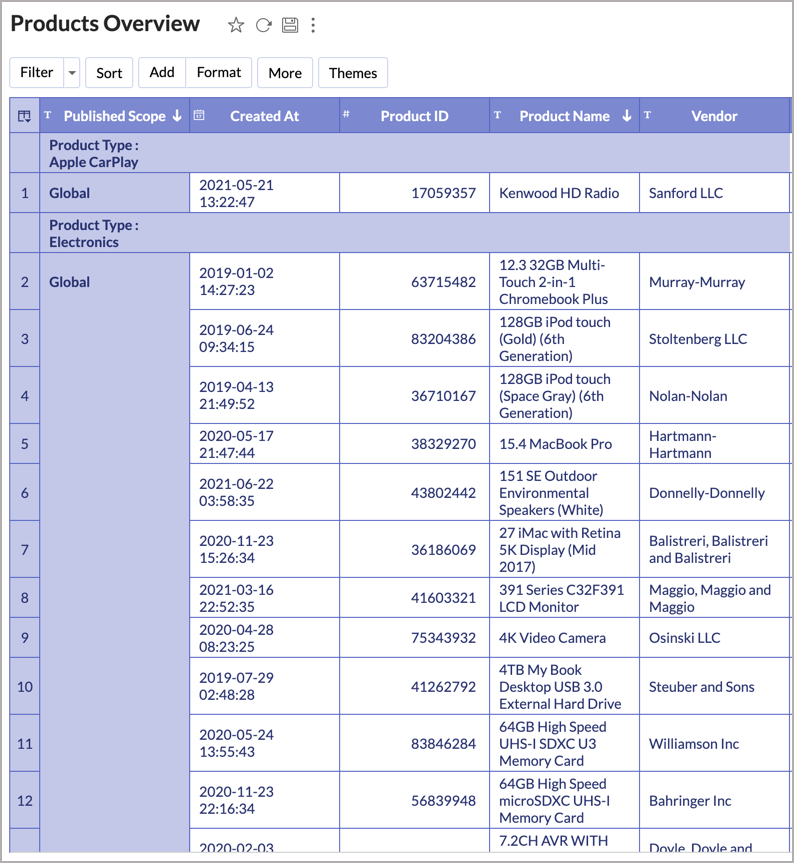The height and width of the screenshot is (863, 794).
Task: Click the number type icon in Product ID header
Action: [x=347, y=115]
